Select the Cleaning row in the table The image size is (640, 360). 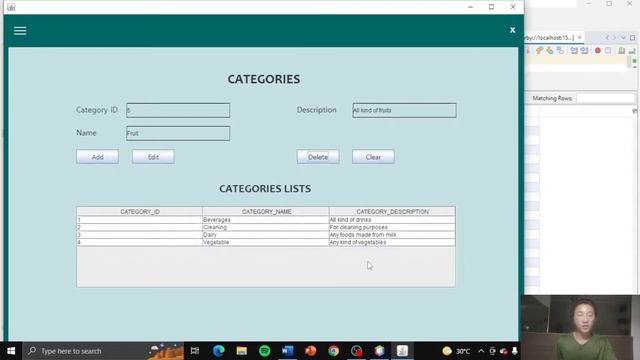coord(266,227)
